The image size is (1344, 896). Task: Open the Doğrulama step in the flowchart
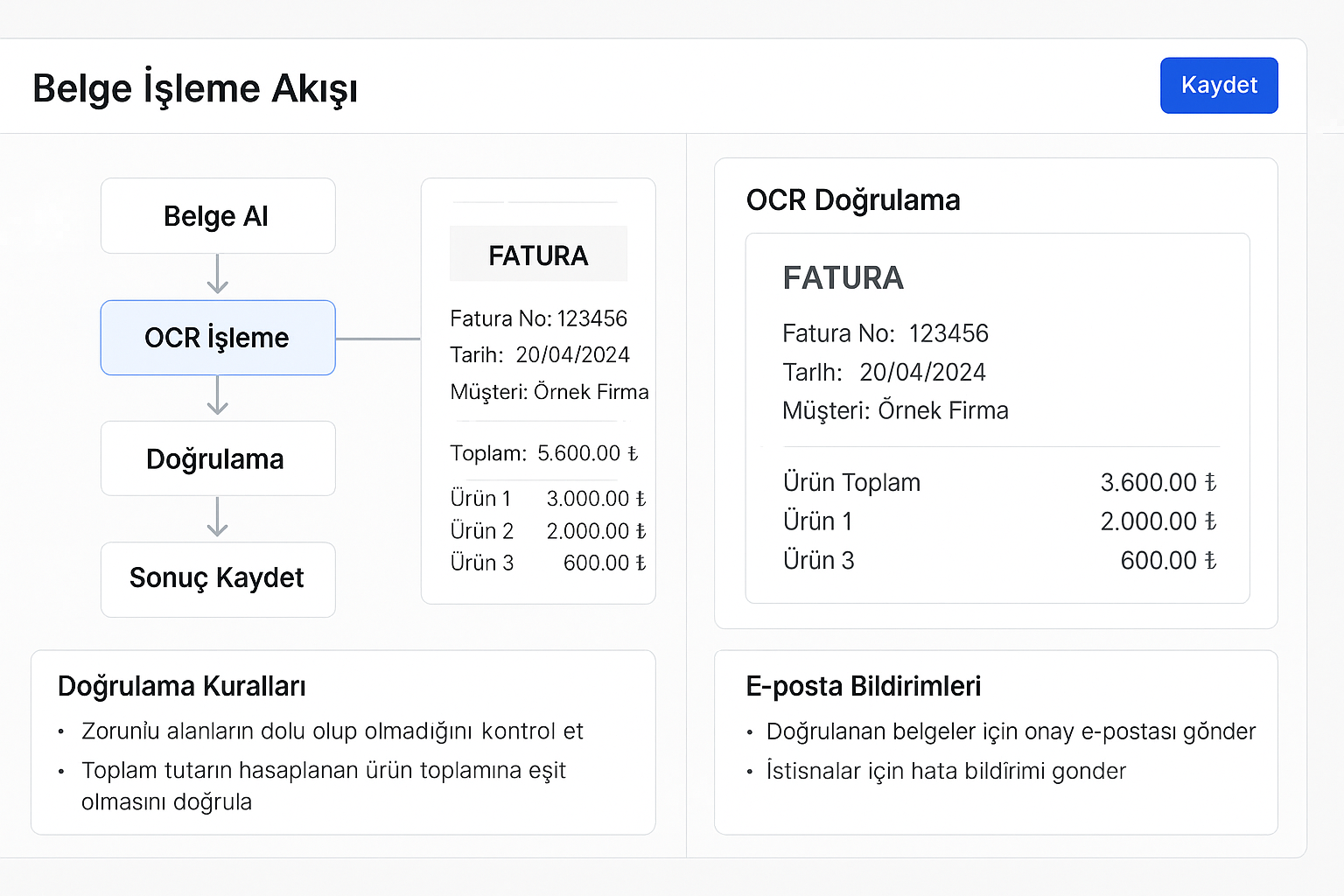(x=217, y=458)
